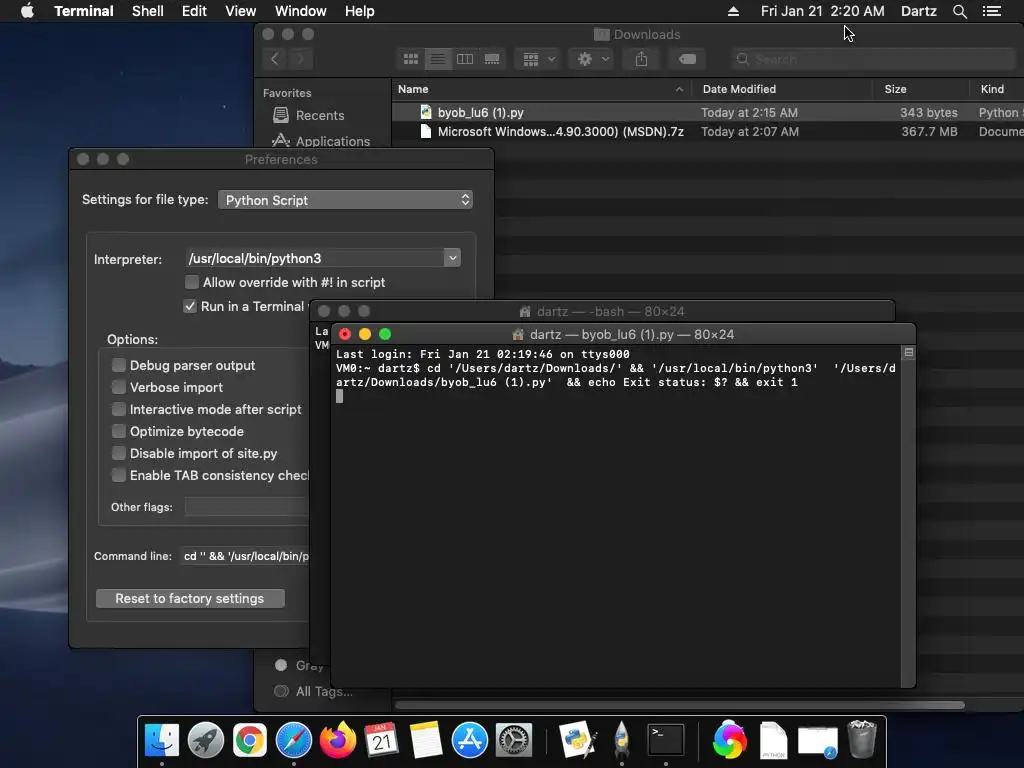Click Python Launcher rocket in dock
This screenshot has width=1024, height=768.
coord(622,741)
